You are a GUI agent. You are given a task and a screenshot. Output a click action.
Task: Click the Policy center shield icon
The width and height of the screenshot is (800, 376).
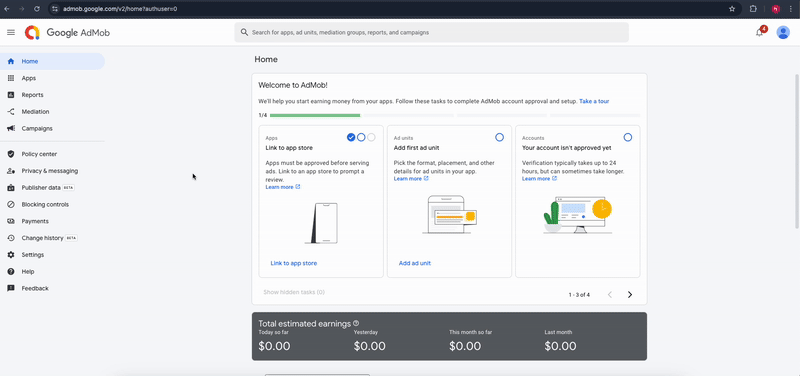pos(11,154)
